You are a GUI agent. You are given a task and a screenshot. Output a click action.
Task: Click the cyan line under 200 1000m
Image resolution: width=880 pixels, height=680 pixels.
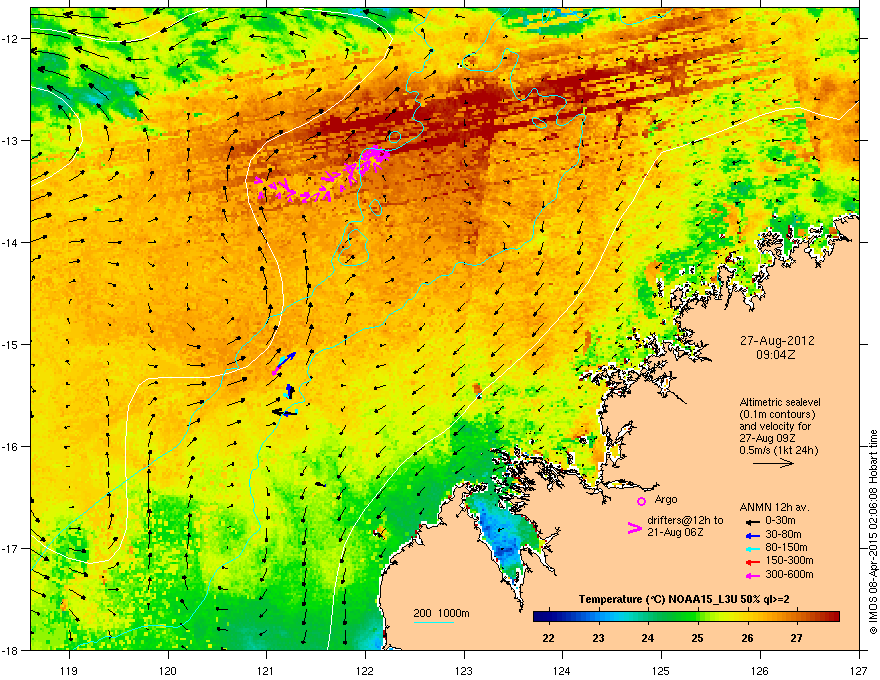434,622
